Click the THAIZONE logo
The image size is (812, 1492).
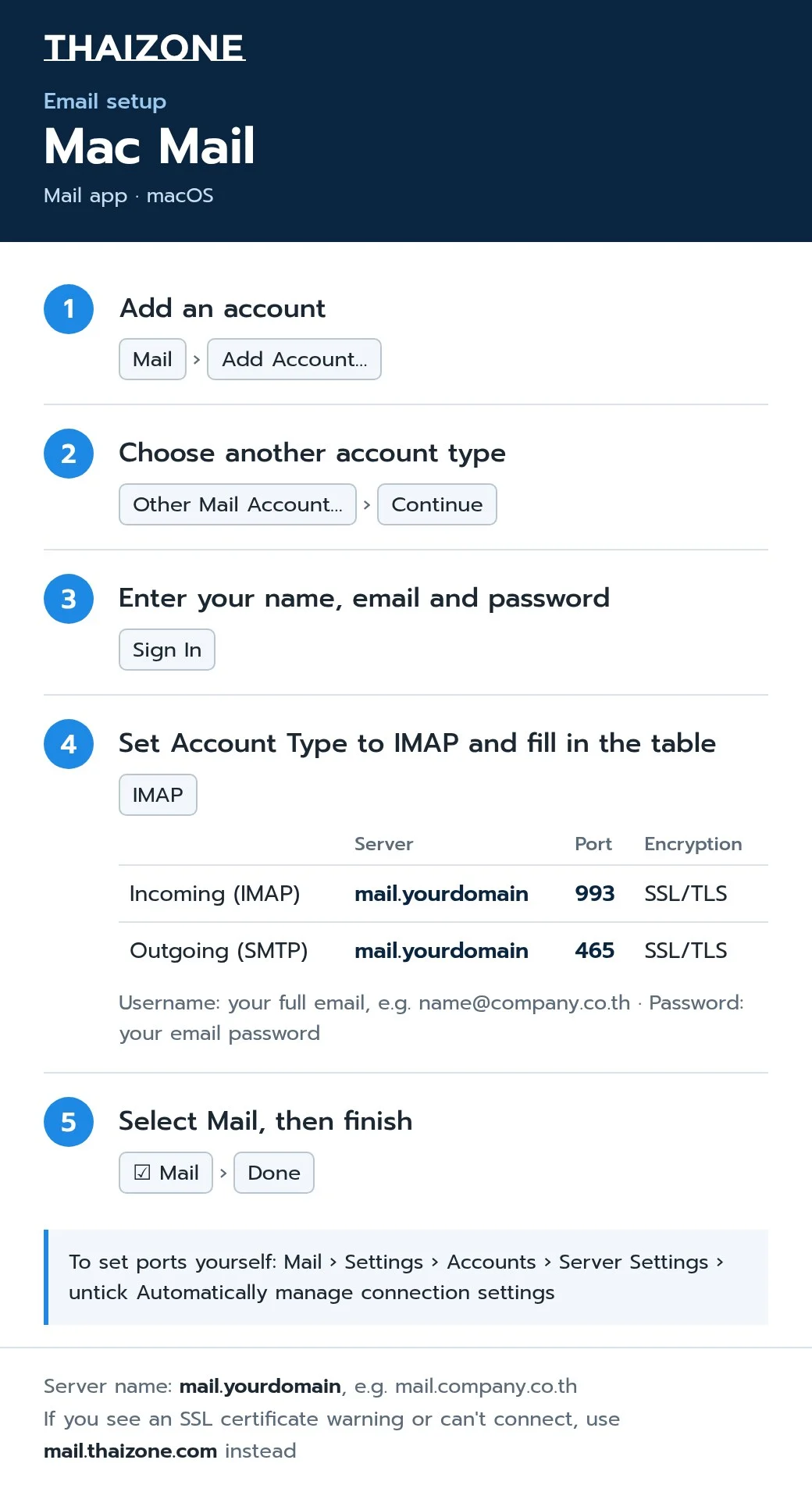click(x=144, y=48)
